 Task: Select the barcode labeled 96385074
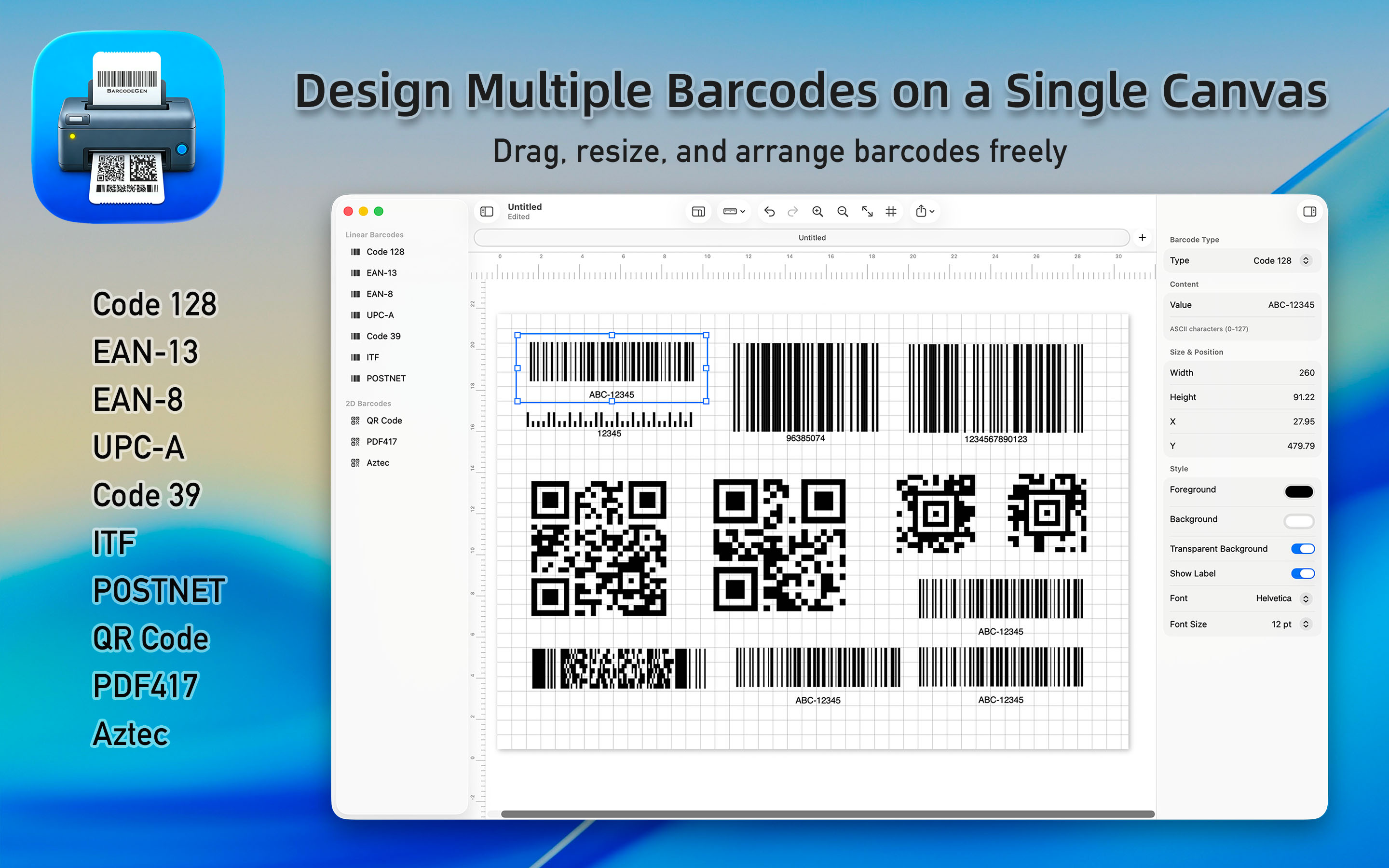[x=805, y=393]
